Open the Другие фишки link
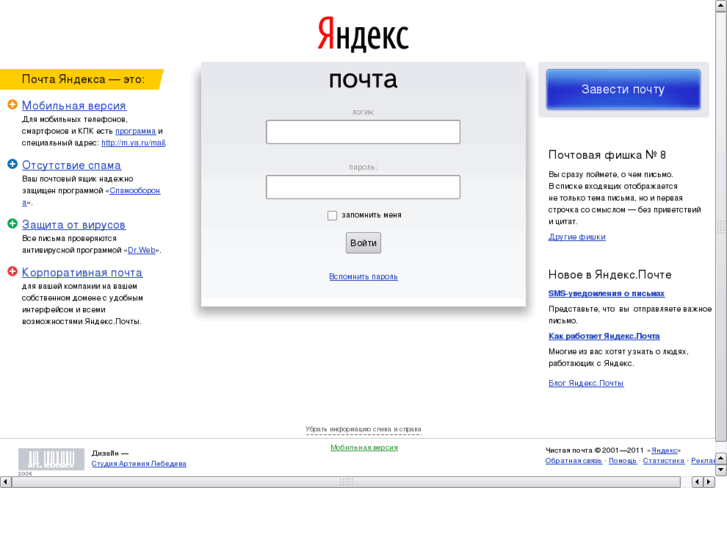 pyautogui.click(x=577, y=237)
